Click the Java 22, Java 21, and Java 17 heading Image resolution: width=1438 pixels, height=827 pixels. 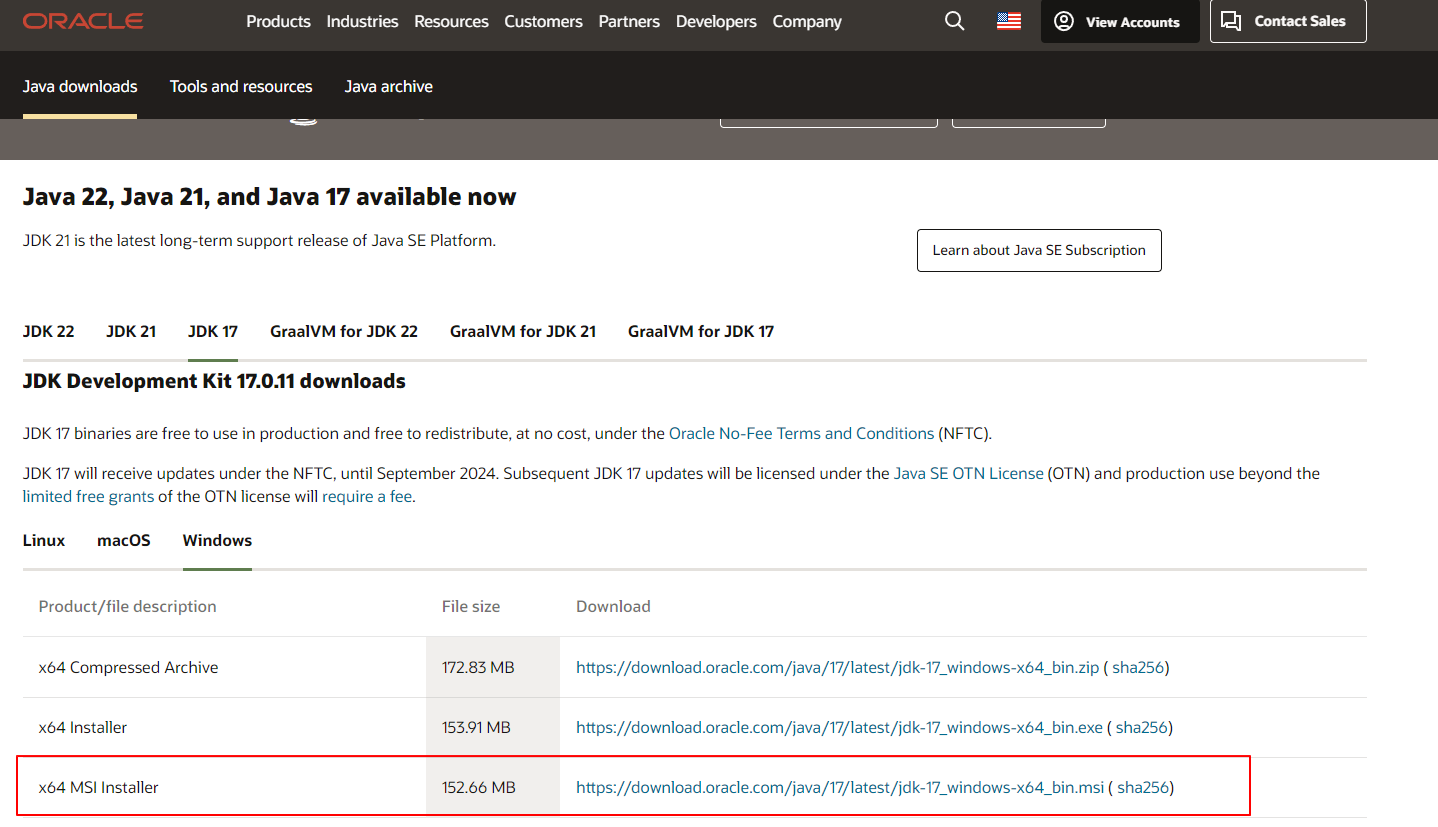(x=269, y=196)
